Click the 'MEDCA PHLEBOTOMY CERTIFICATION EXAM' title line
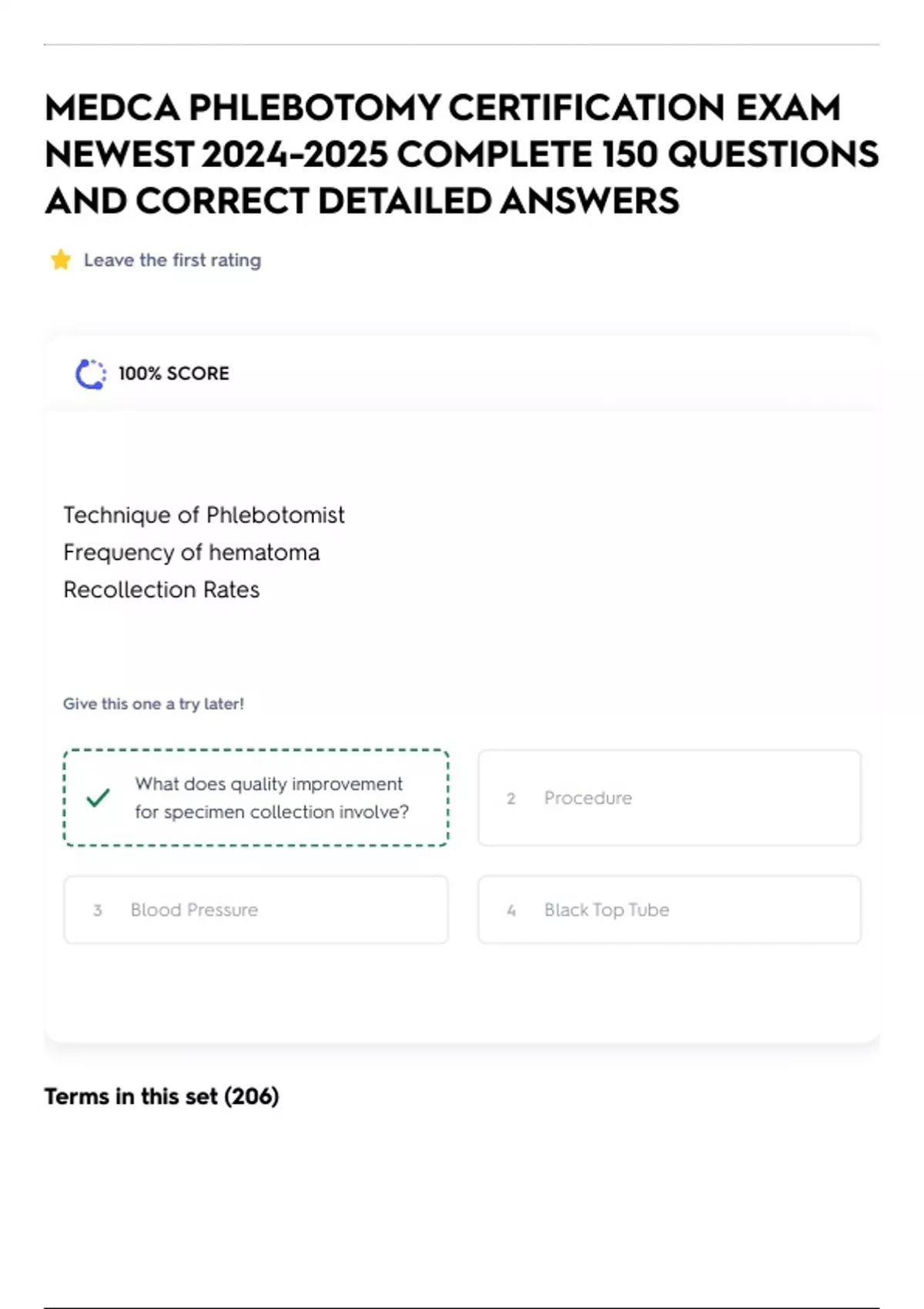Image resolution: width=924 pixels, height=1309 pixels. pos(443,108)
